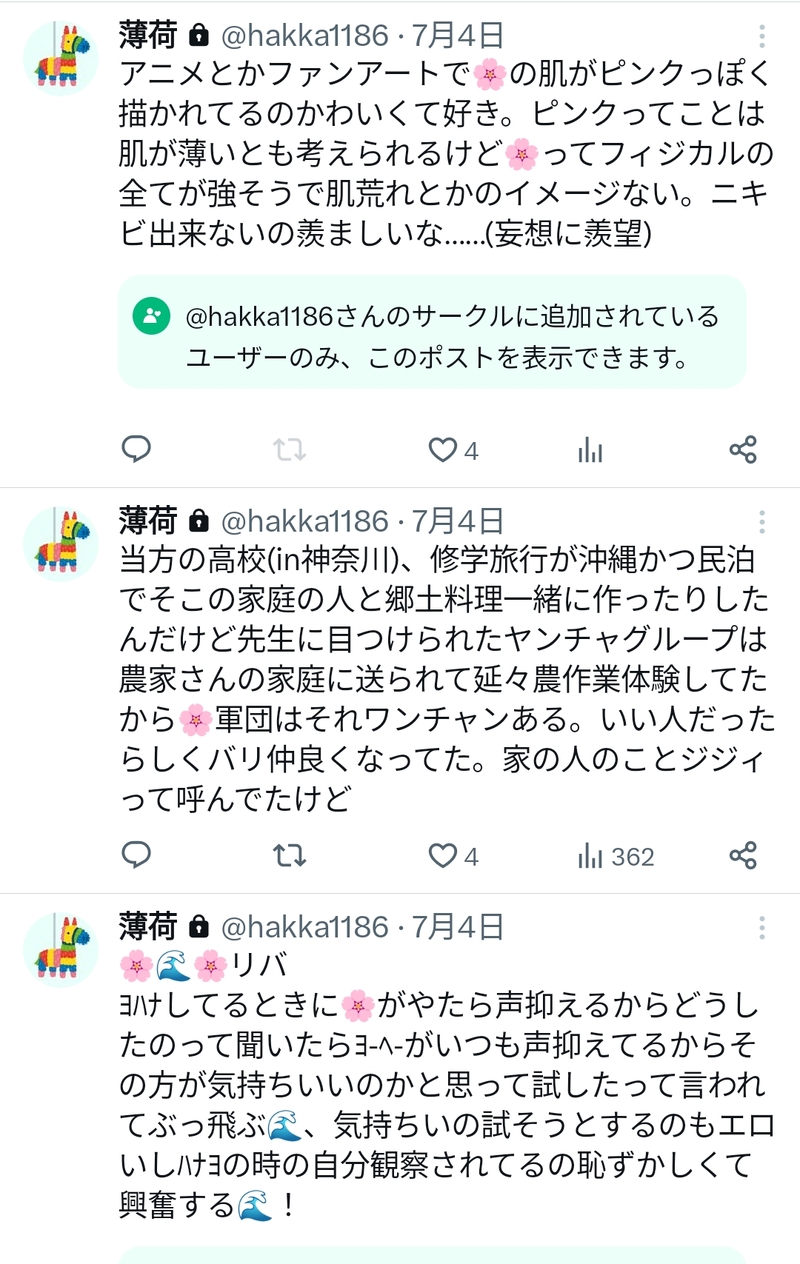
Task: Tap the 7月4日 timestamp on the third post
Action: [457, 927]
